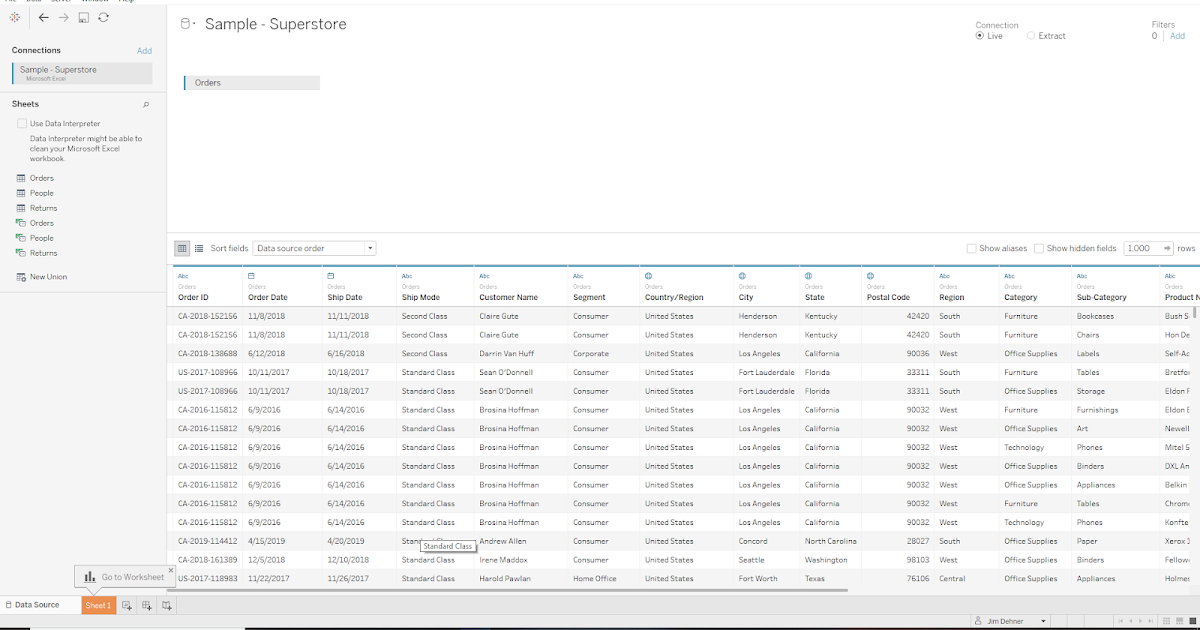Click the Fort Worth city cell
This screenshot has height=630, width=1200.
click(x=758, y=579)
